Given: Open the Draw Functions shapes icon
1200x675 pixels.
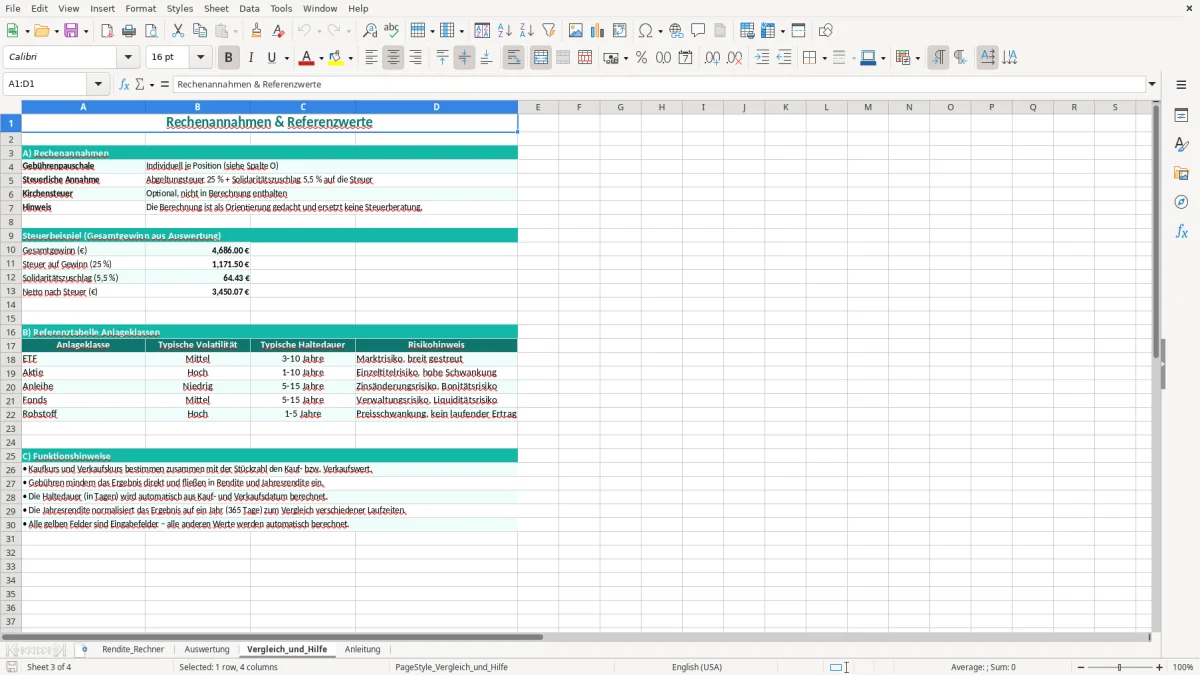Looking at the screenshot, I should 826,31.
